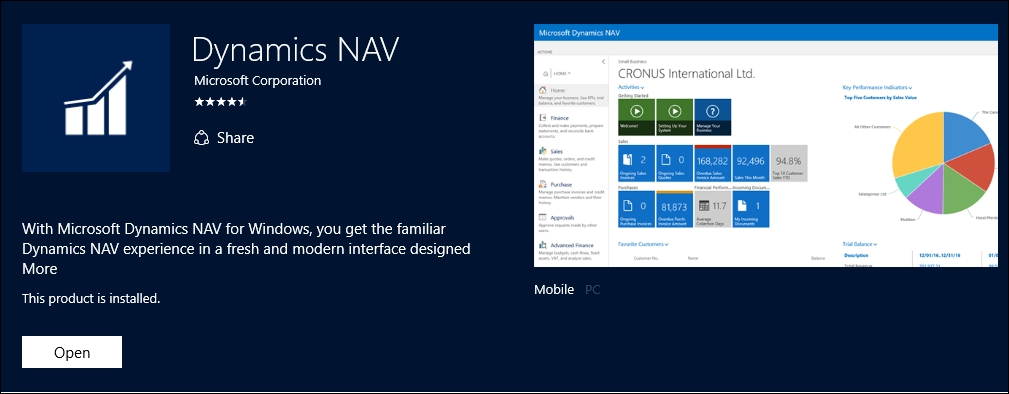
Task: Click the Welcome! play tile
Action: [x=636, y=117]
